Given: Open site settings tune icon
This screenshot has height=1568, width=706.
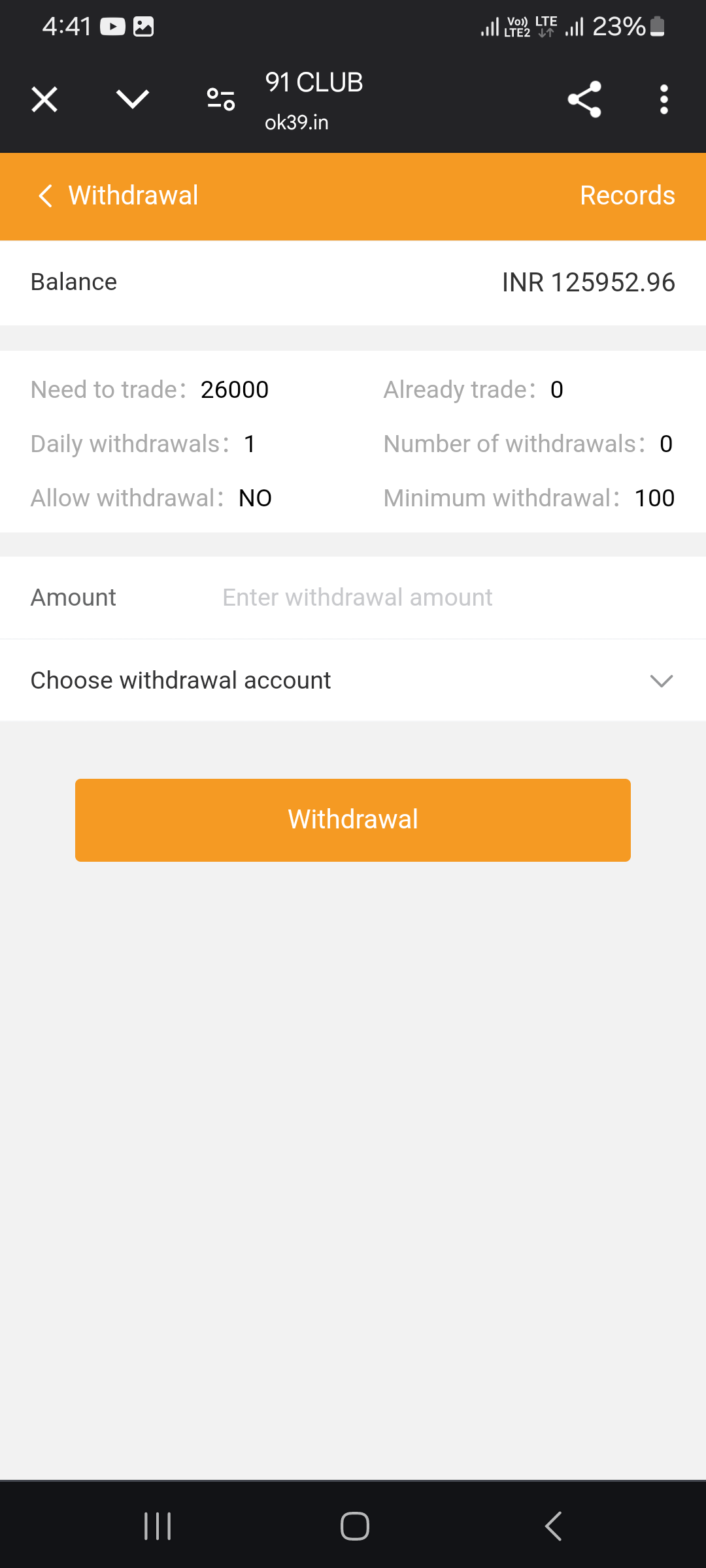Looking at the screenshot, I should [221, 100].
